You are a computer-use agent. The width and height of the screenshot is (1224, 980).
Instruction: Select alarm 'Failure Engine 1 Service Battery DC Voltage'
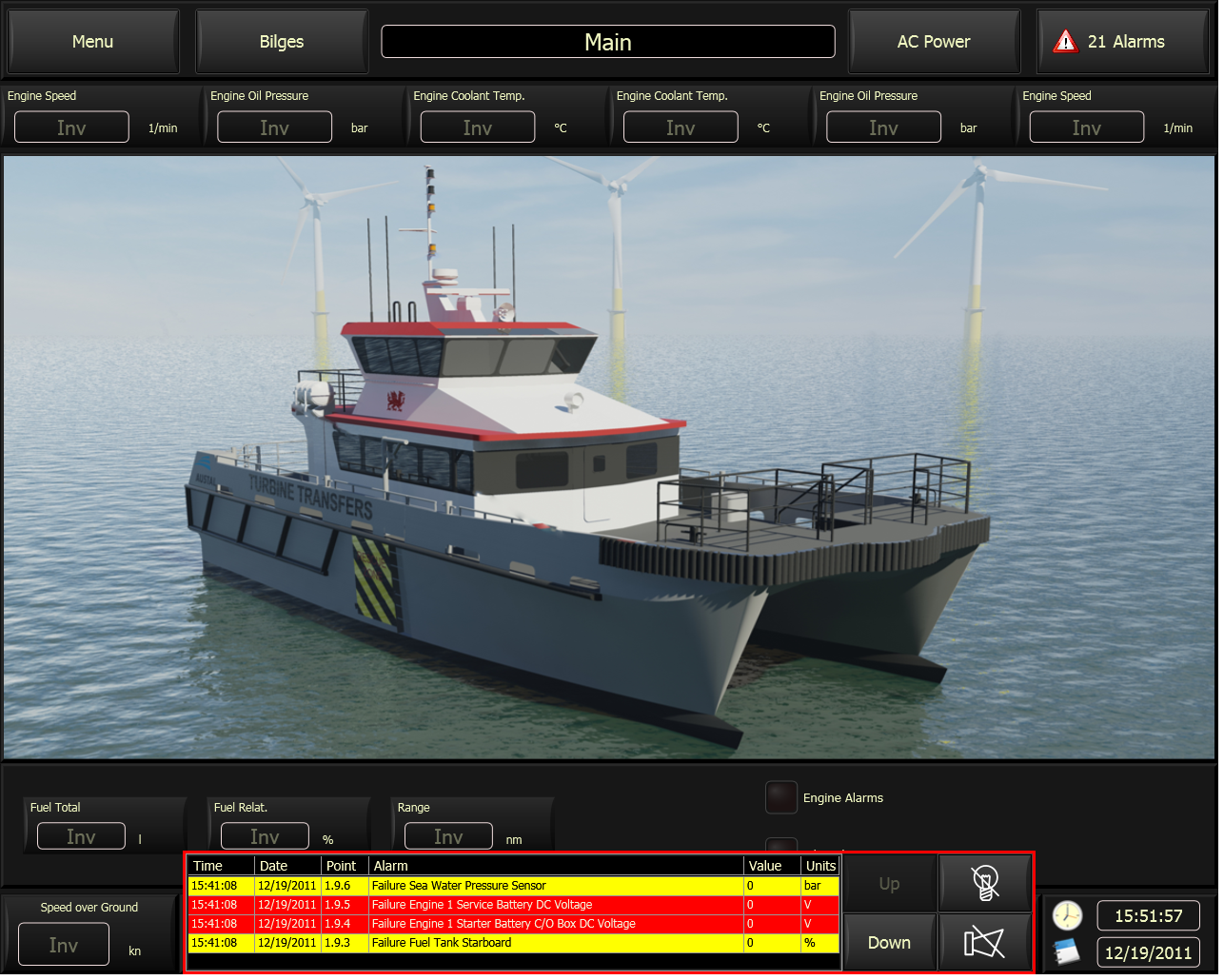point(514,905)
